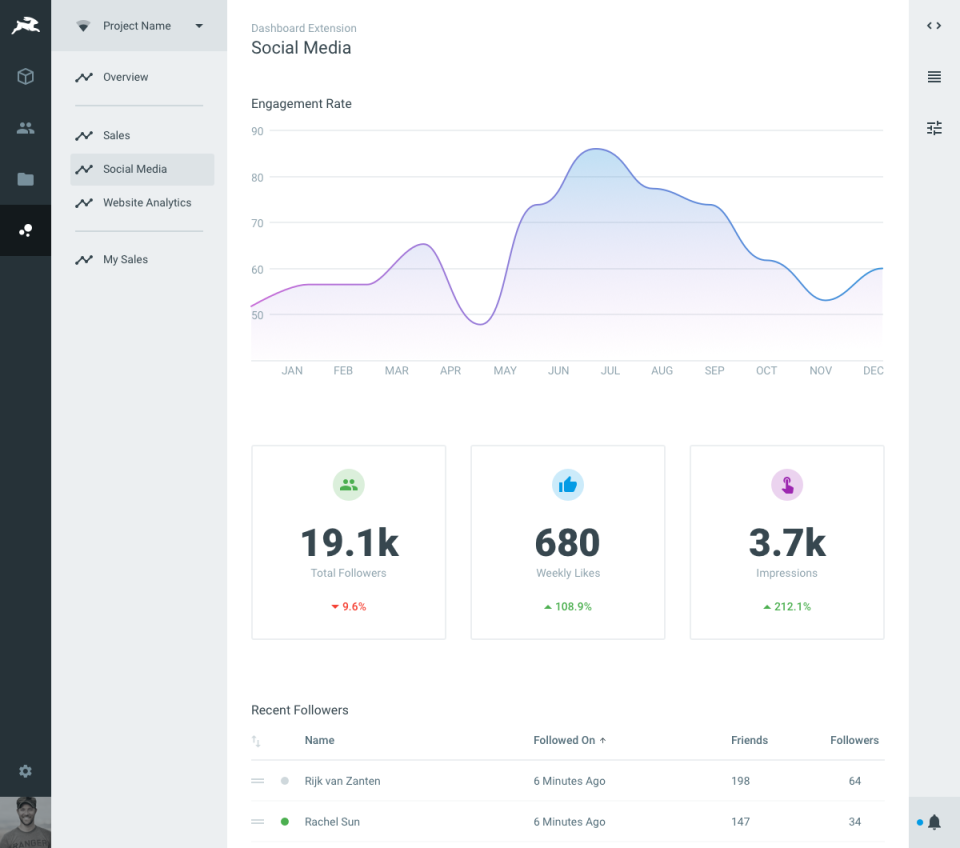Click Friends value 147
This screenshot has height=848, width=960.
point(740,822)
